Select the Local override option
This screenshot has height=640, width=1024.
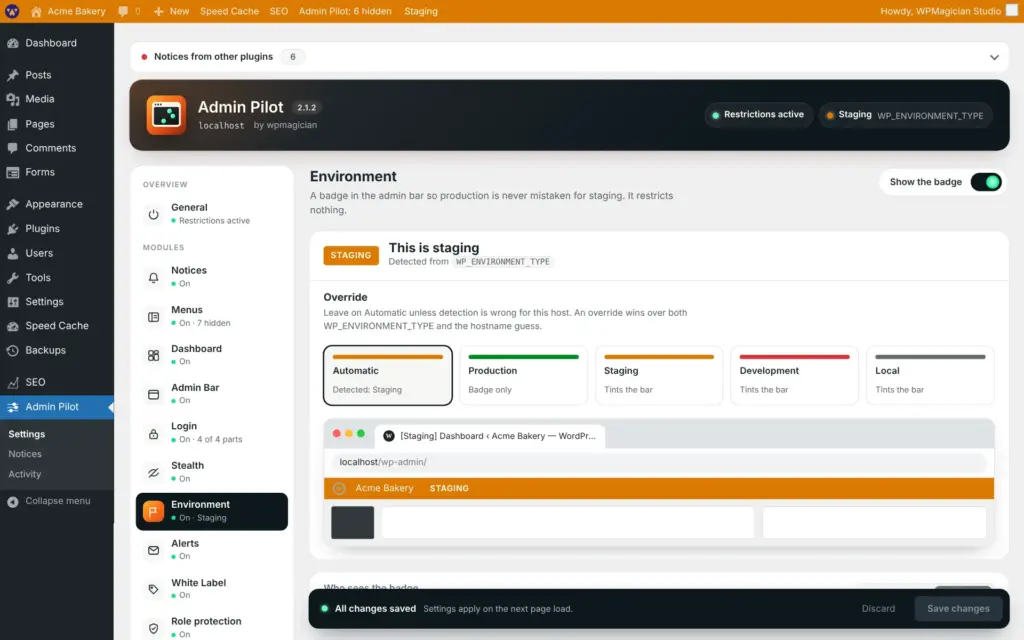tap(930, 376)
